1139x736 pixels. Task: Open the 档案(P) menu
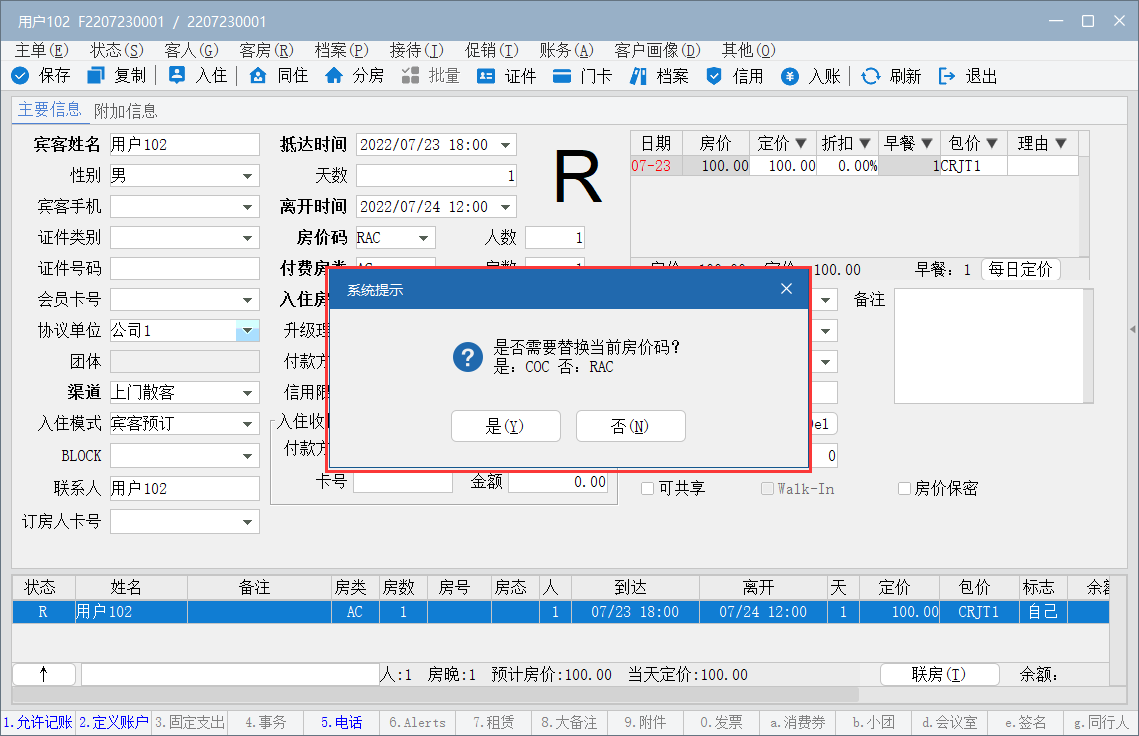341,50
